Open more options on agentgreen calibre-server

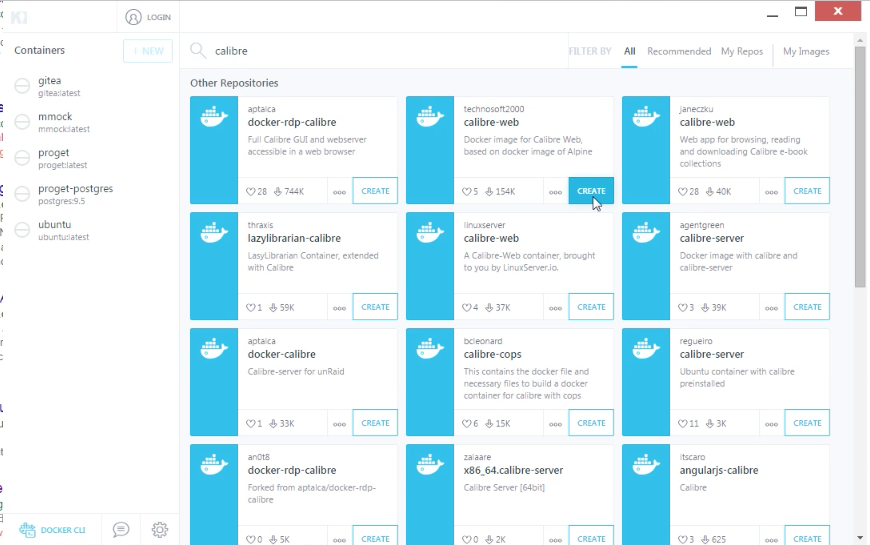pos(771,308)
